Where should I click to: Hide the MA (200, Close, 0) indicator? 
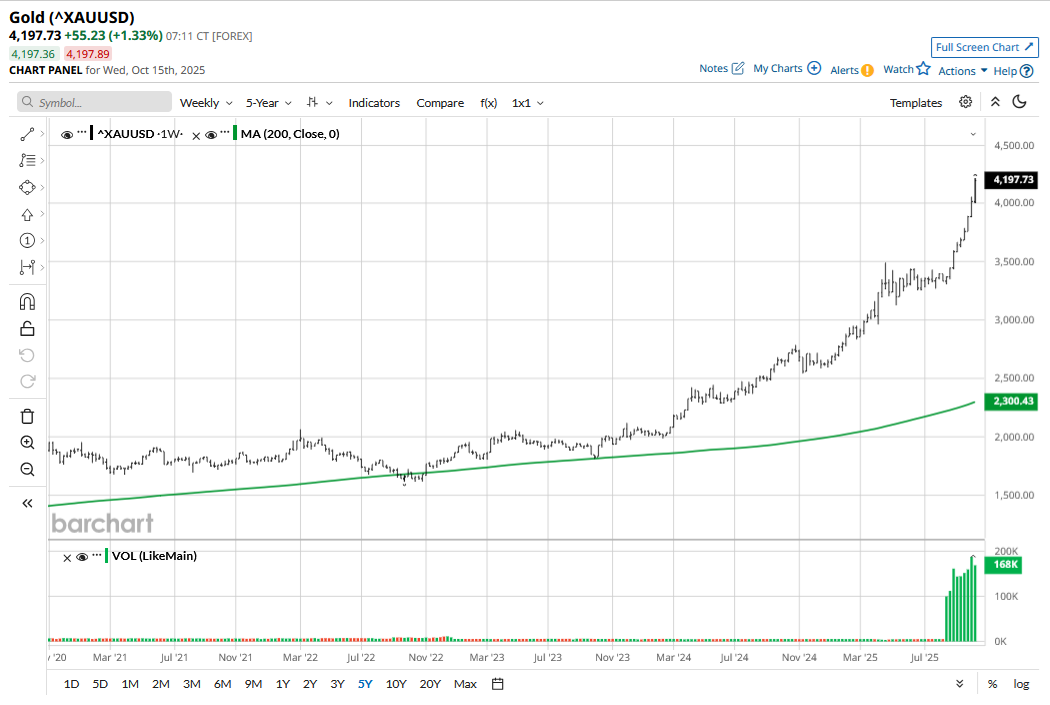pos(210,134)
